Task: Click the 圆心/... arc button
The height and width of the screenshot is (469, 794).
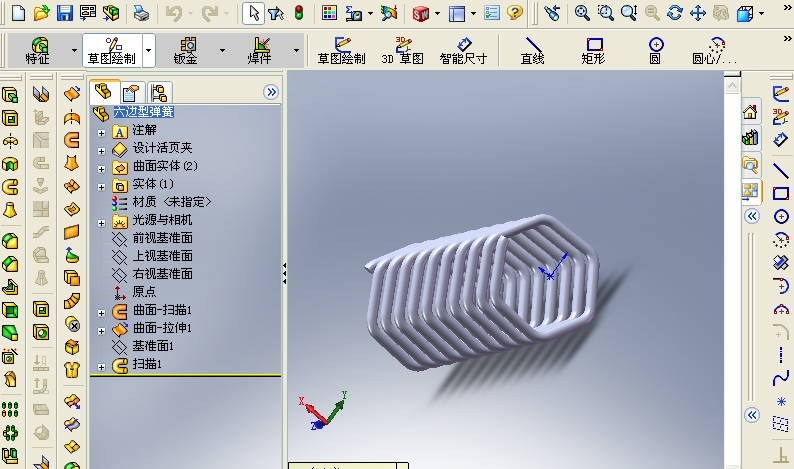Action: 714,51
